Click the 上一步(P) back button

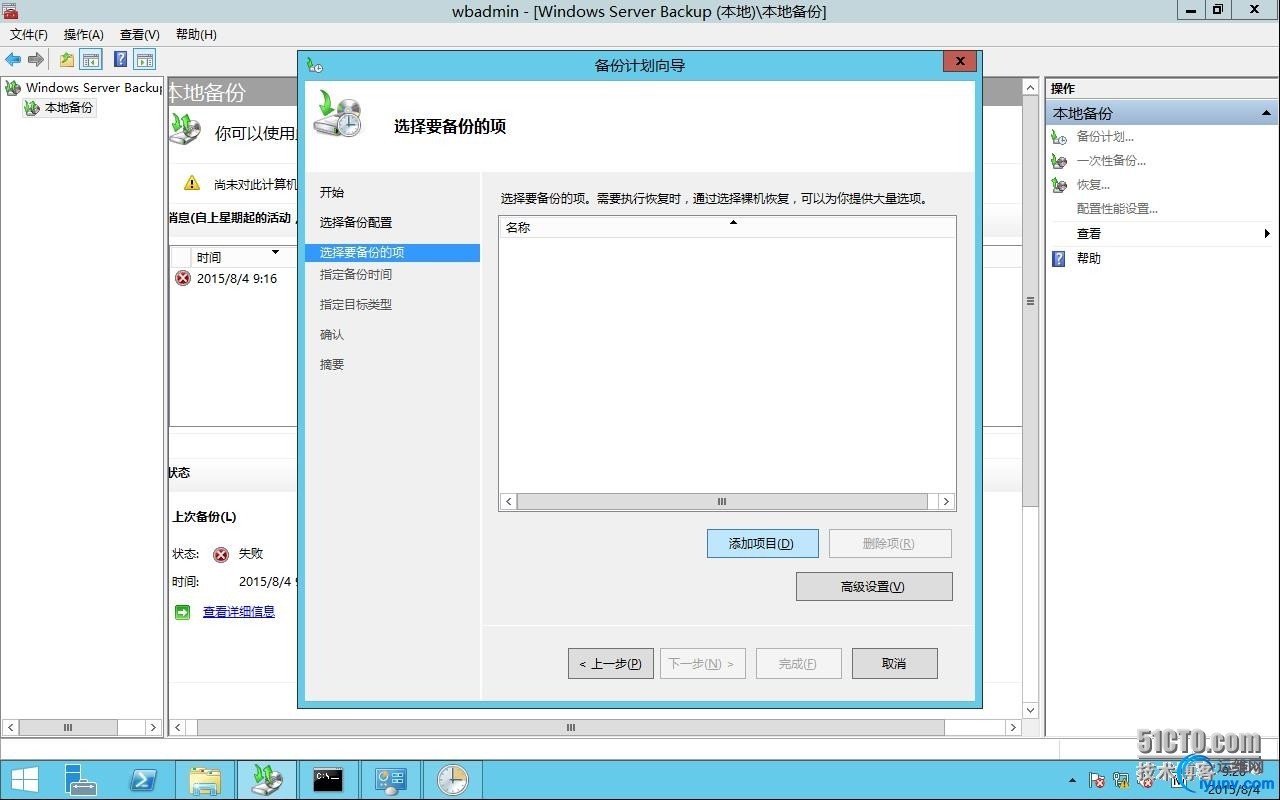(611, 664)
